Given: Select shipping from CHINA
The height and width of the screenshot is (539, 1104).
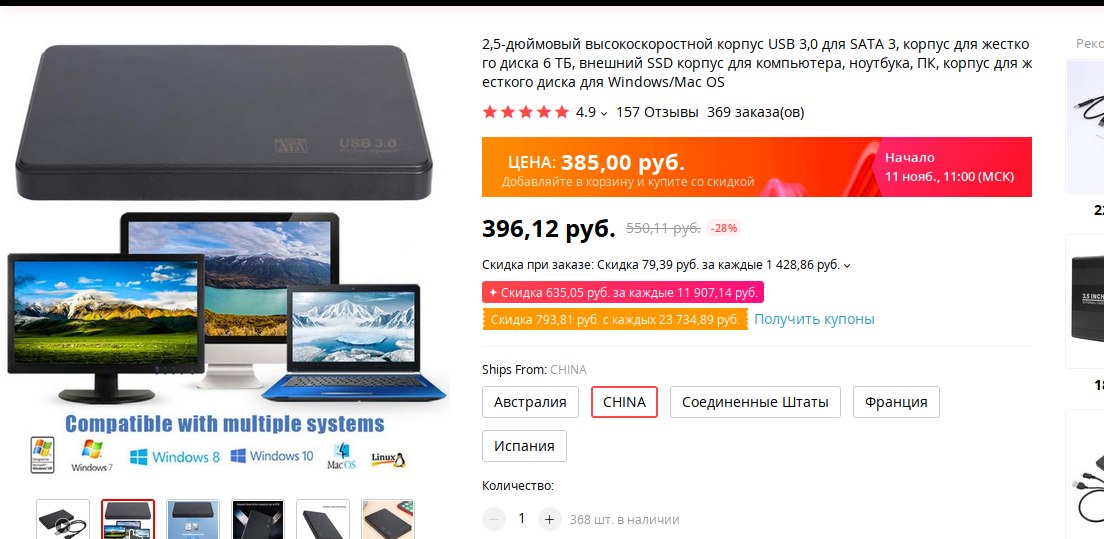Looking at the screenshot, I should 625,402.
